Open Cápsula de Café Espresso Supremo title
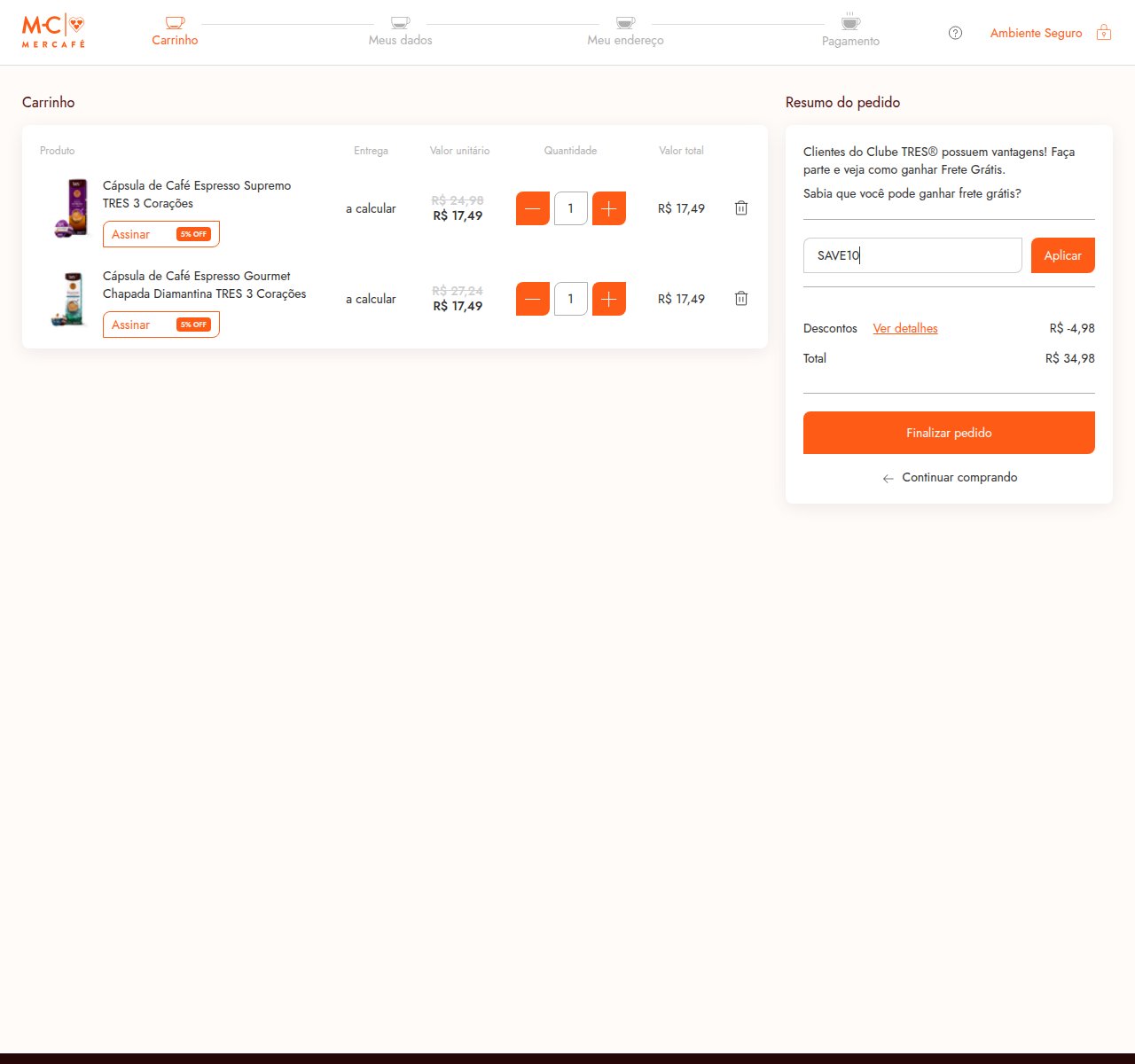Viewport: 1135px width, 1064px height. point(197,194)
